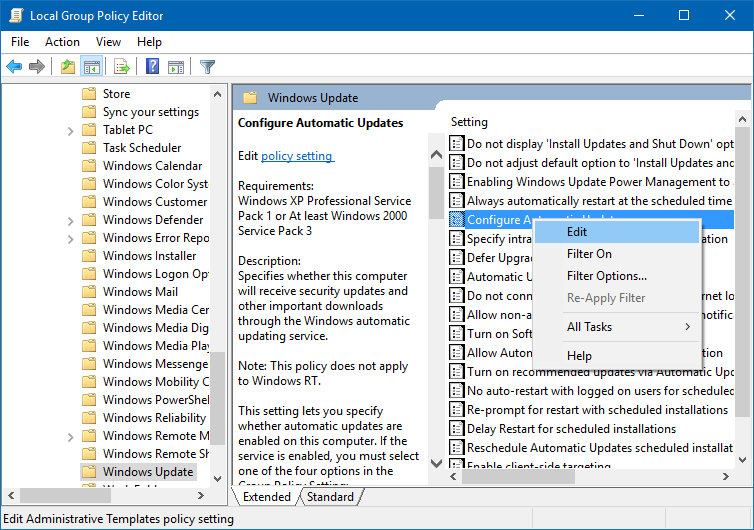Click the policy setting link
This screenshot has width=754, height=530.
click(297, 156)
